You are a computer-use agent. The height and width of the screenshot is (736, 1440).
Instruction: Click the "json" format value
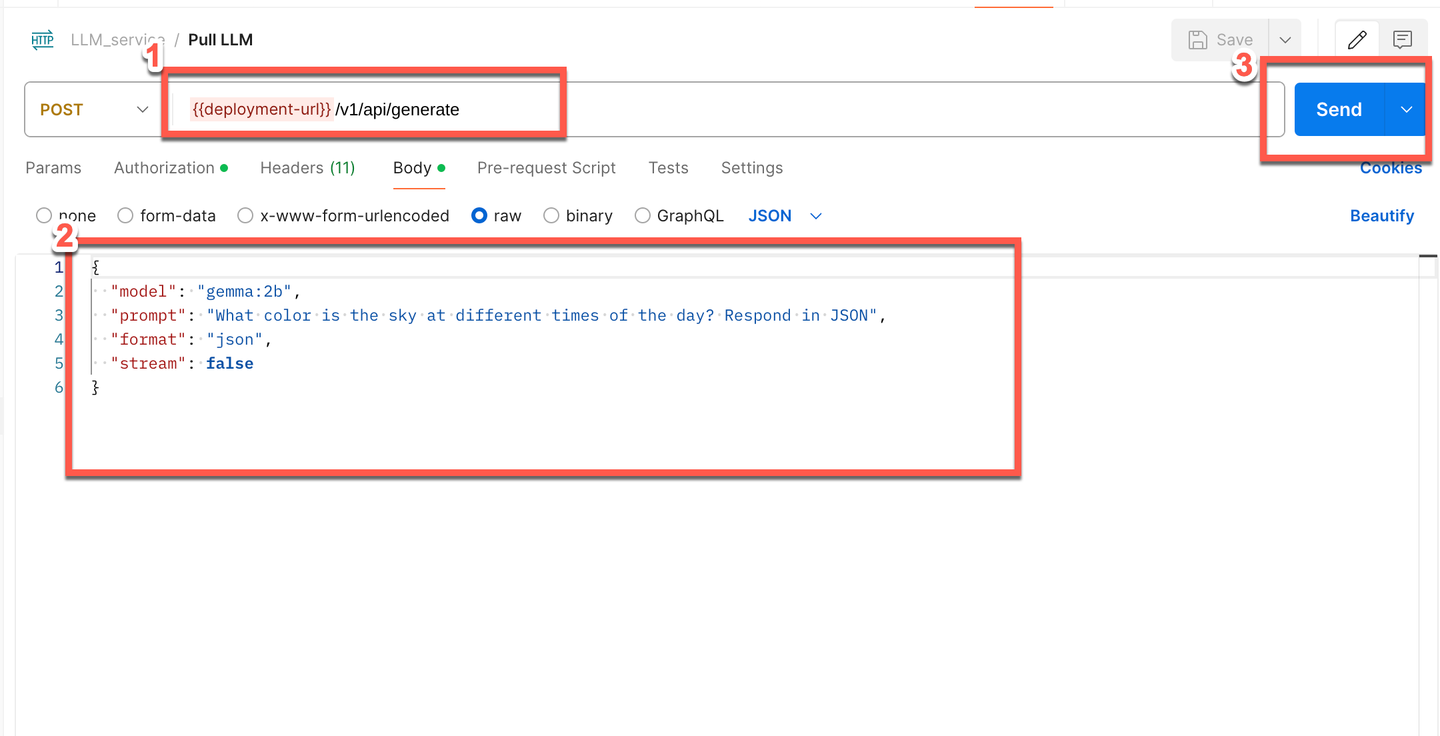coord(235,339)
